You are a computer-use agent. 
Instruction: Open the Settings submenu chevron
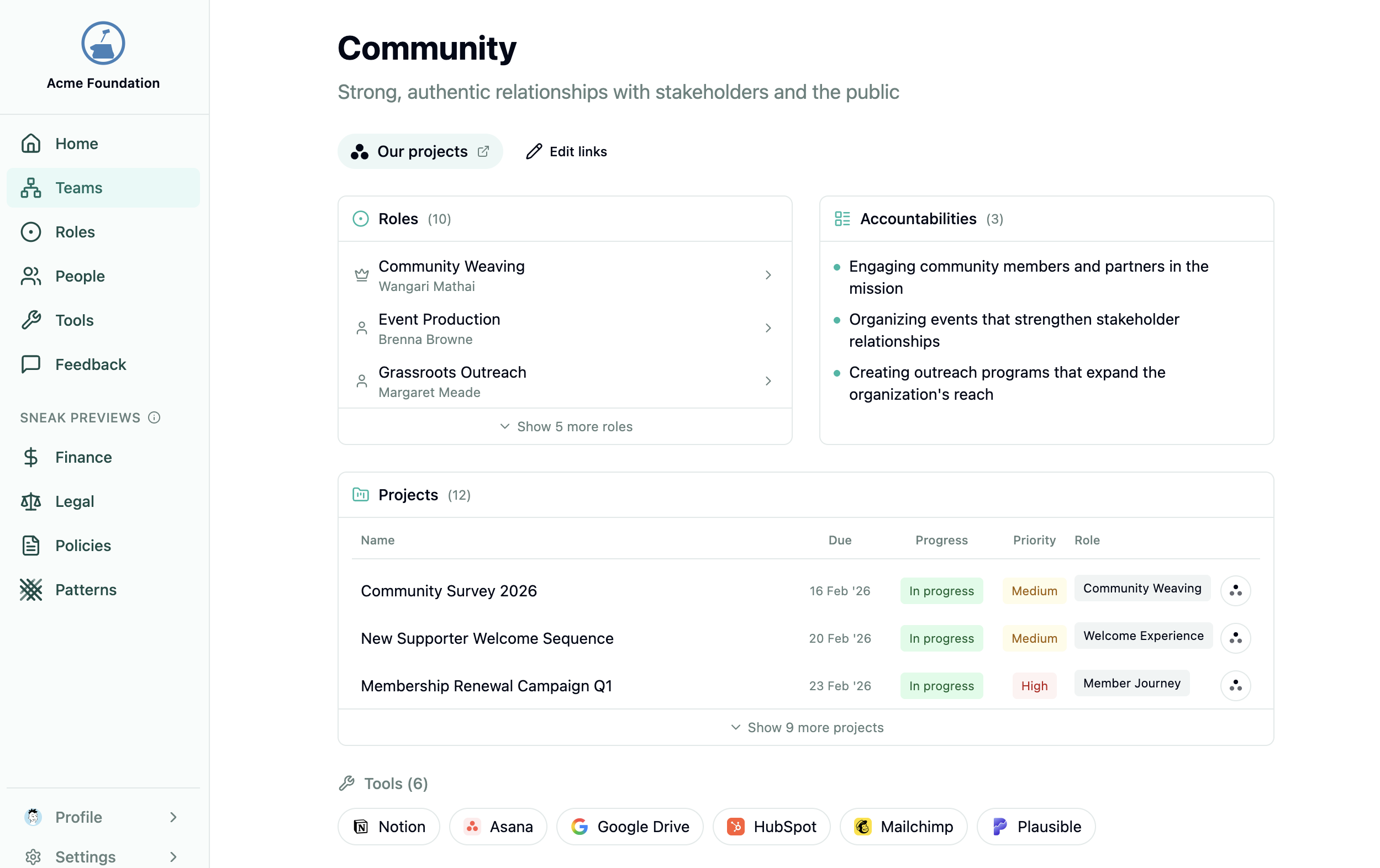click(173, 856)
